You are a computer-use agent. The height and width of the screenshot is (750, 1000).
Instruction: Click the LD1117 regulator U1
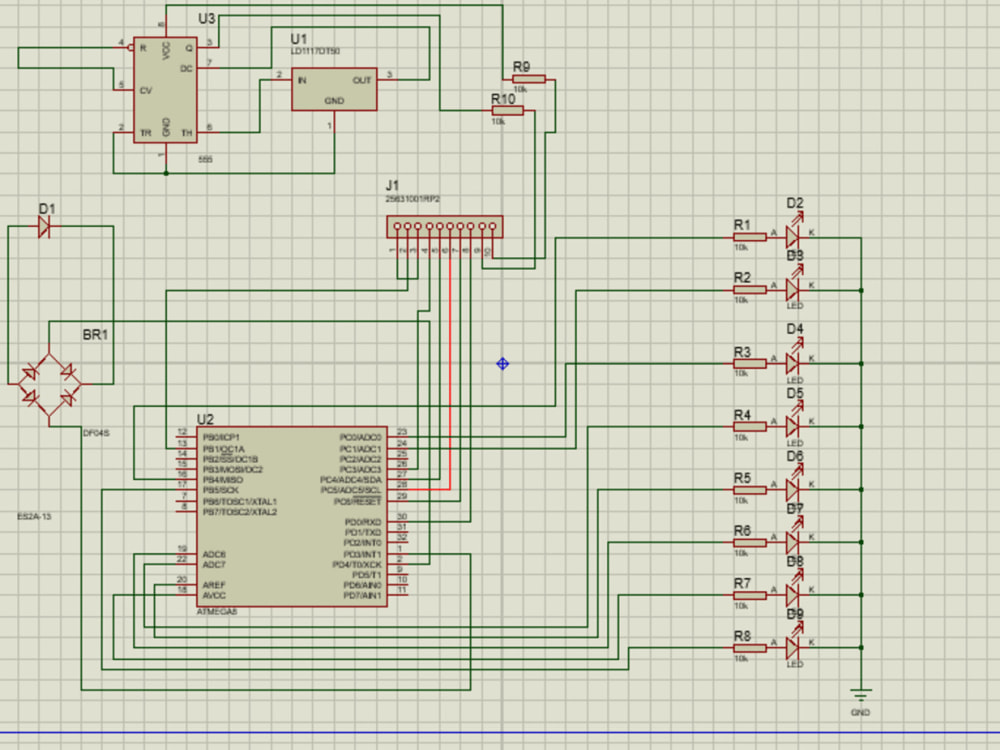point(334,89)
